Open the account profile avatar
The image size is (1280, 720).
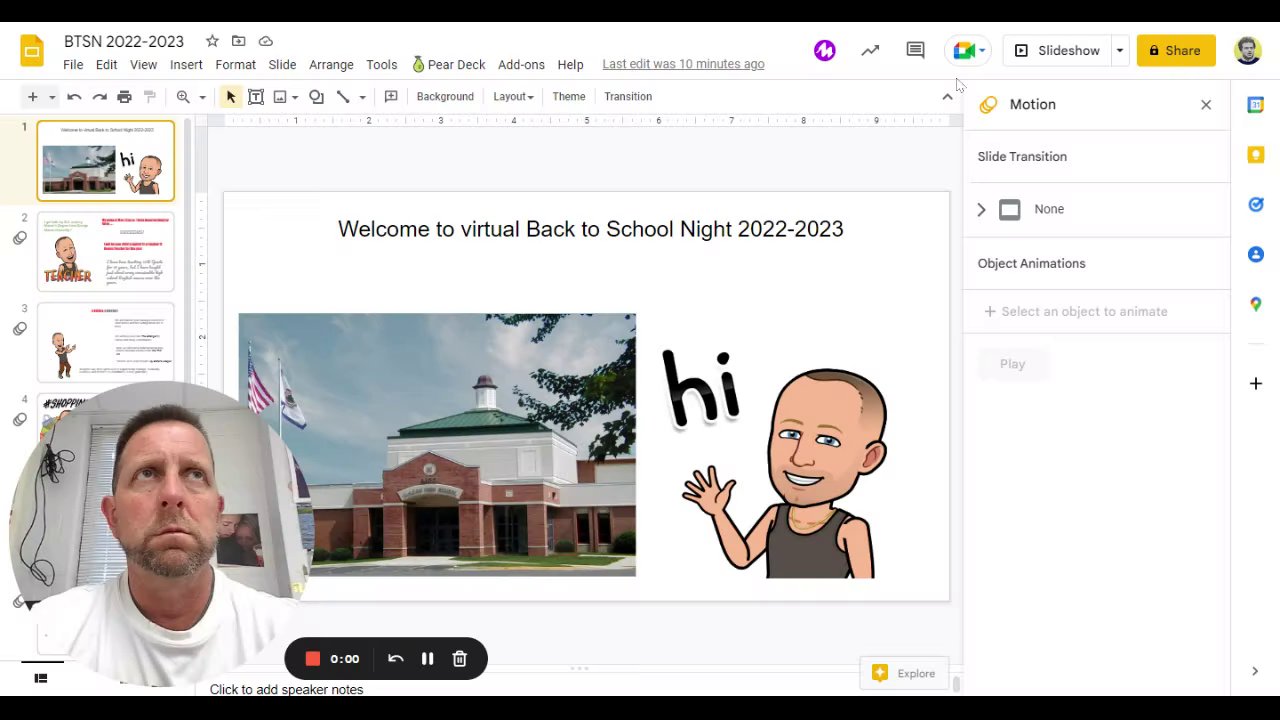(x=1247, y=50)
